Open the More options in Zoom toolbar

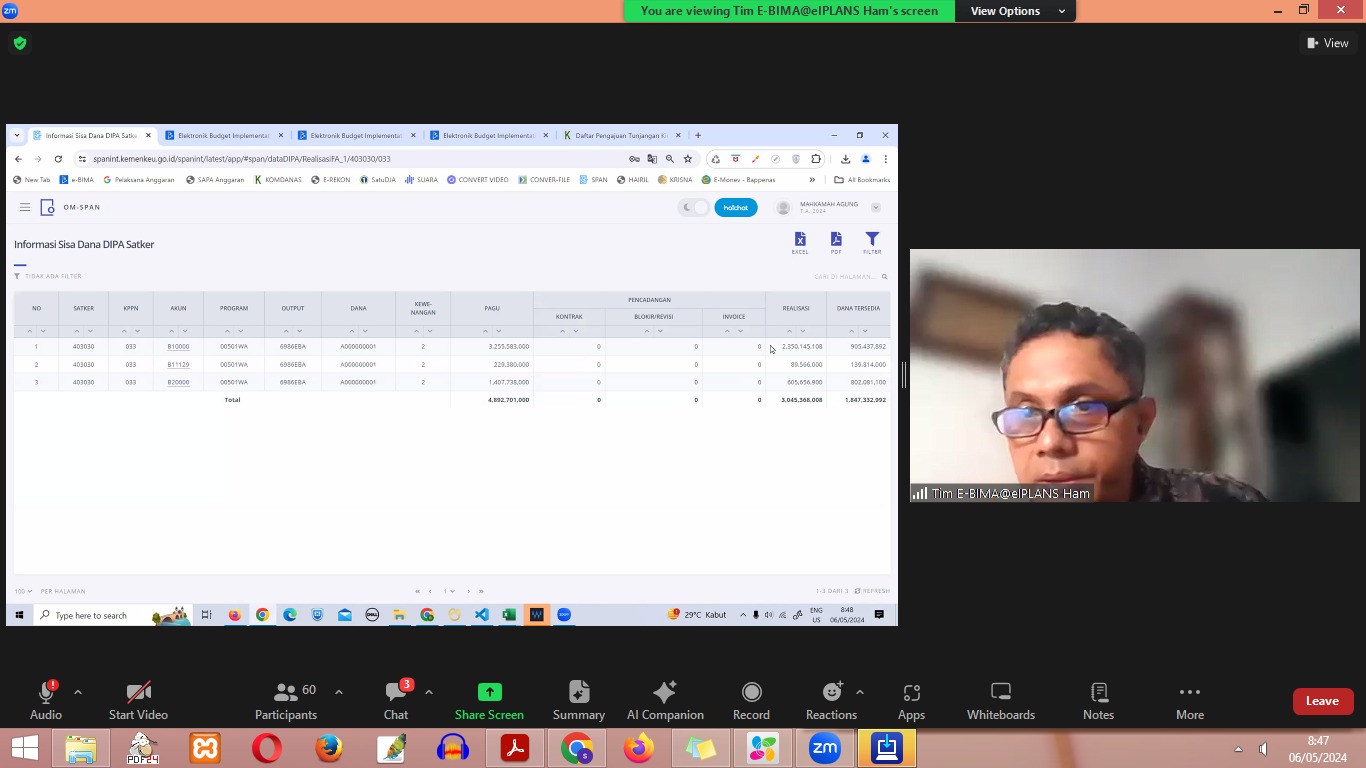[1190, 701]
